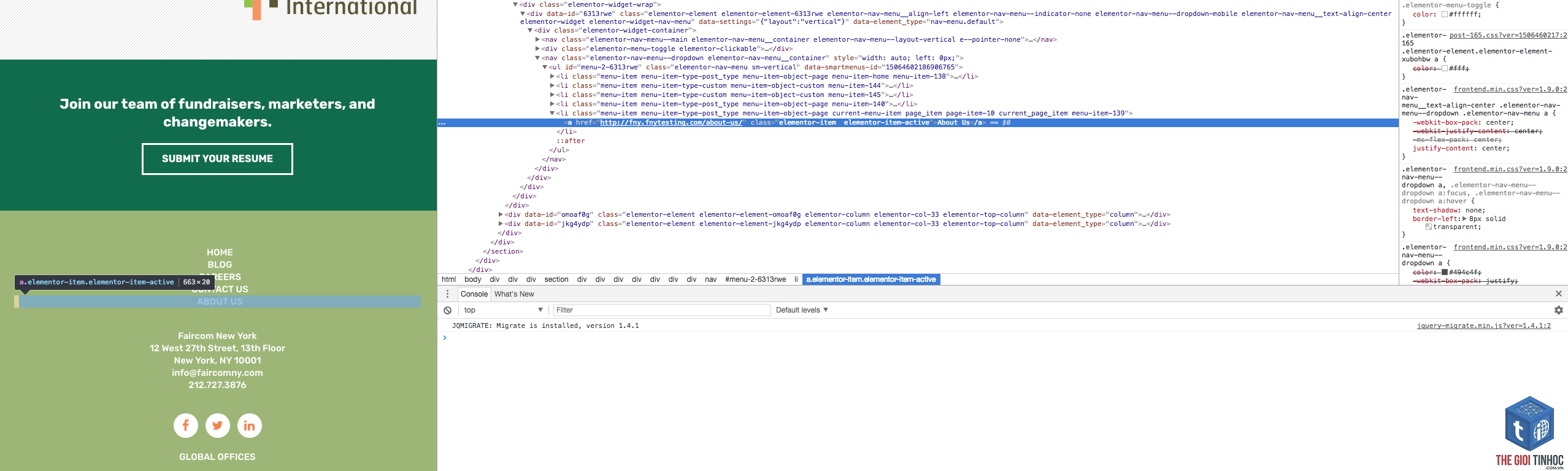Select li in the DOM breadcrumb
1568x471 pixels.
pos(796,279)
